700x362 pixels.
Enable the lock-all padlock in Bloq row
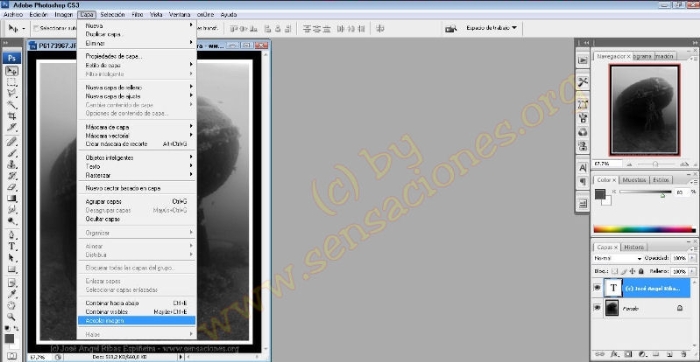click(641, 271)
